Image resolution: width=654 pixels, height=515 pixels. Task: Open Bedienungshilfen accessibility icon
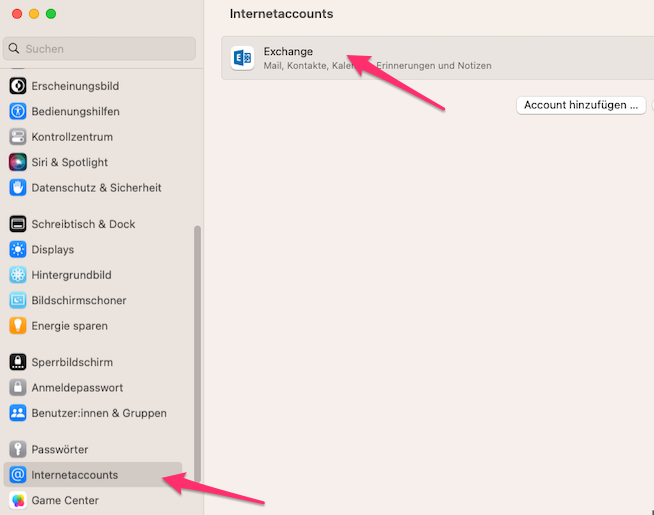[17, 111]
